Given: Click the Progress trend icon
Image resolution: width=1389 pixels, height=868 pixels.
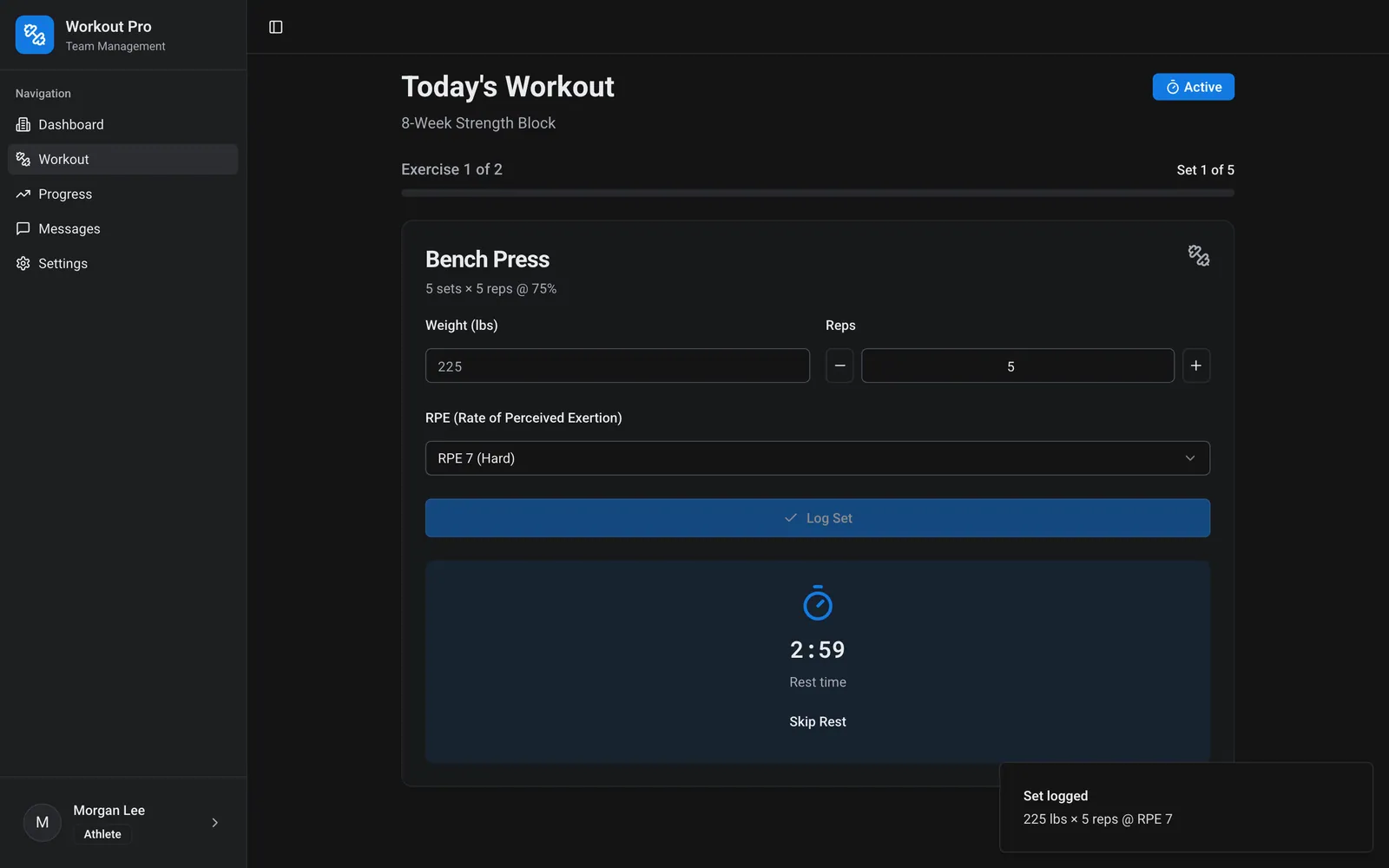Looking at the screenshot, I should [23, 194].
